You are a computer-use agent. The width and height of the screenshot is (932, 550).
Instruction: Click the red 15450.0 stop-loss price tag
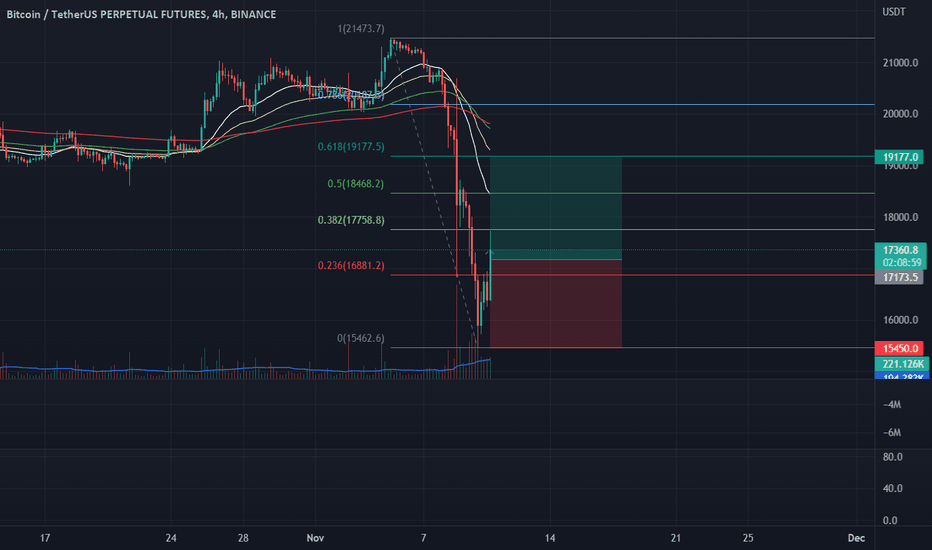click(x=899, y=348)
